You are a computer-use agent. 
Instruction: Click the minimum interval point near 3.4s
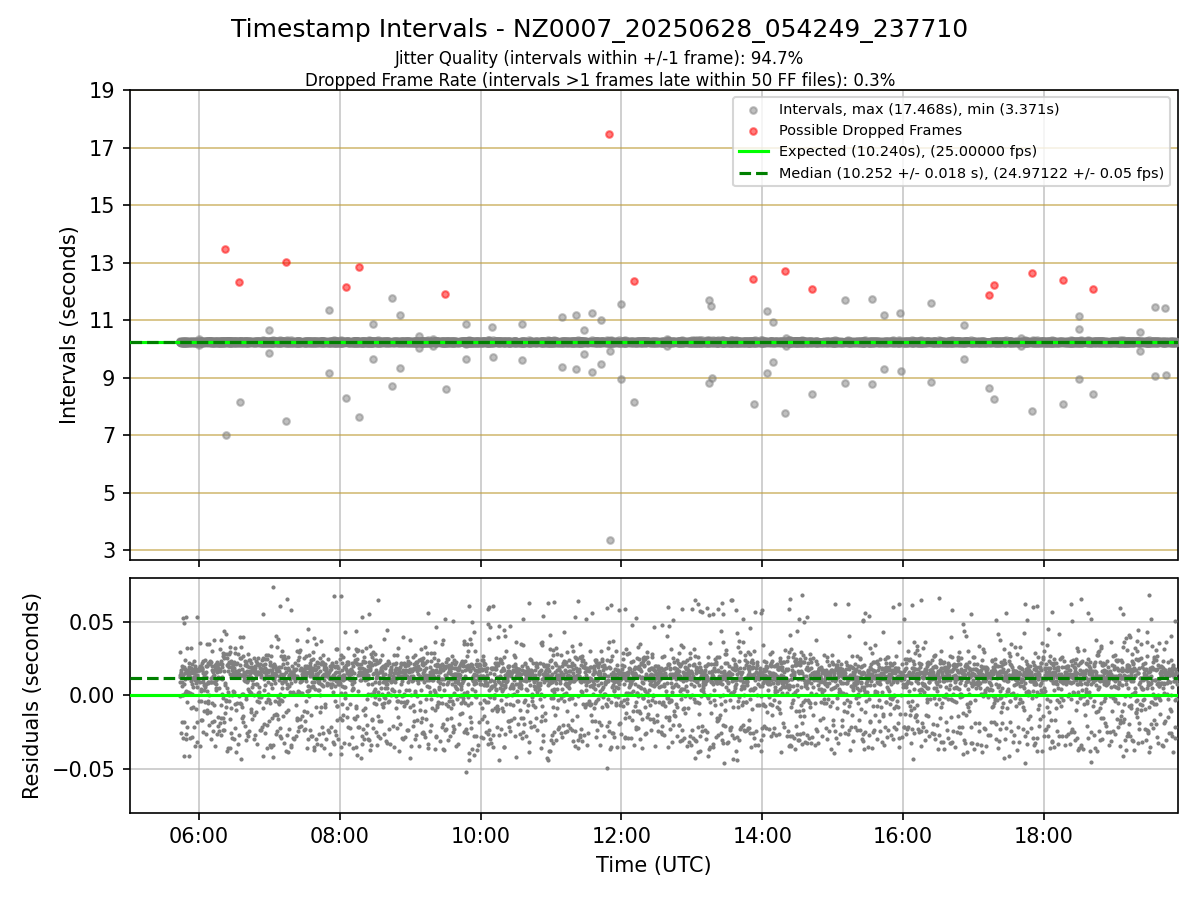coord(610,540)
